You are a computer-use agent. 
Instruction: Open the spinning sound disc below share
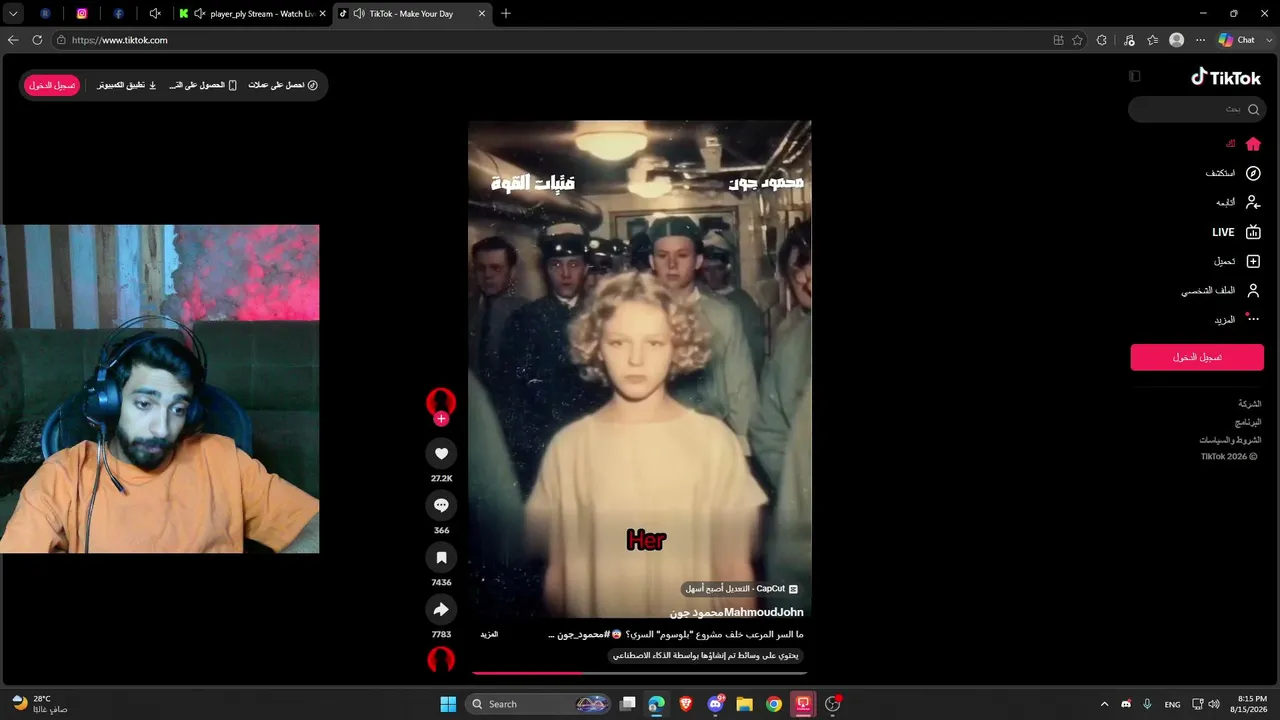tap(441, 659)
